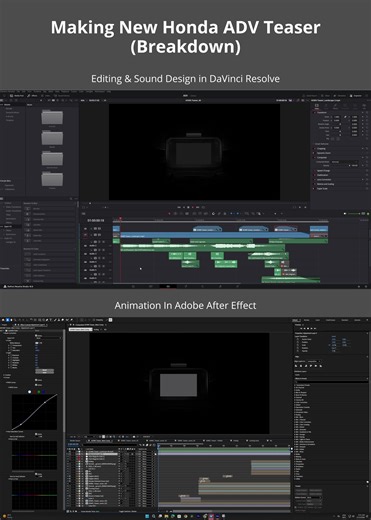Open DaVinci project settings gear icon
This screenshot has height=520, width=371.
(x=366, y=286)
